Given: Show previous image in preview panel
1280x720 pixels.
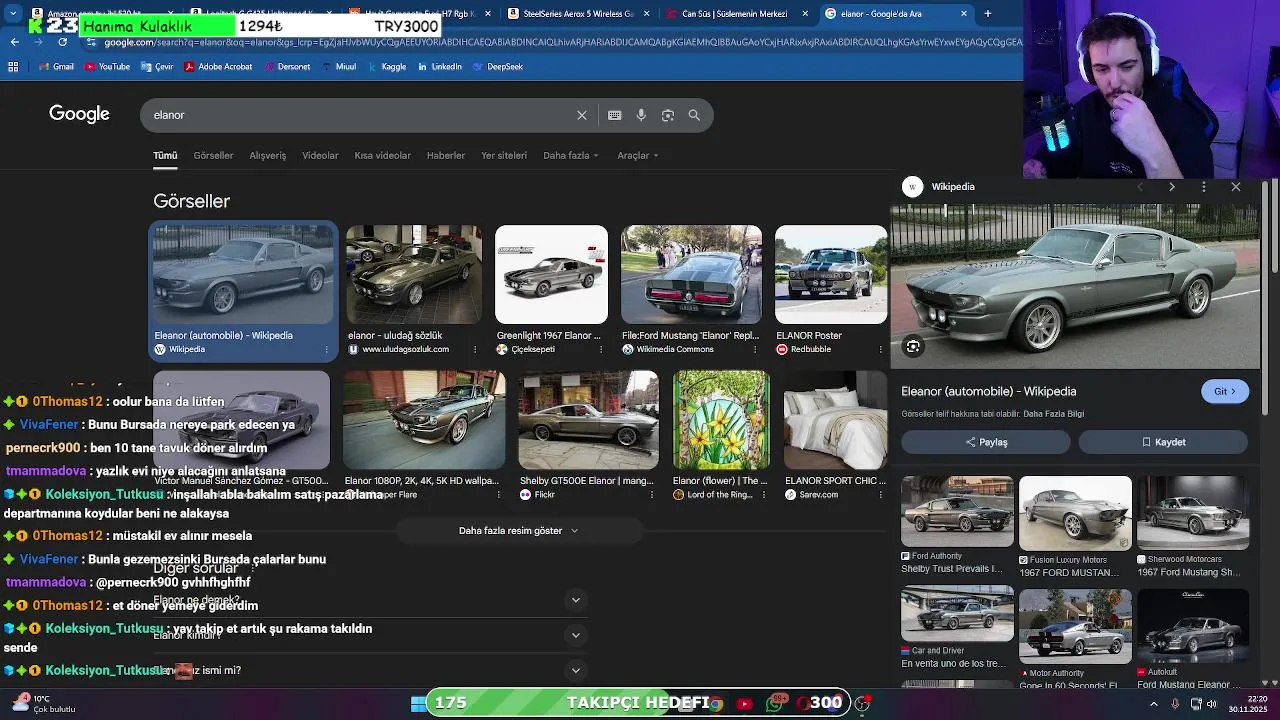Looking at the screenshot, I should 1140,187.
